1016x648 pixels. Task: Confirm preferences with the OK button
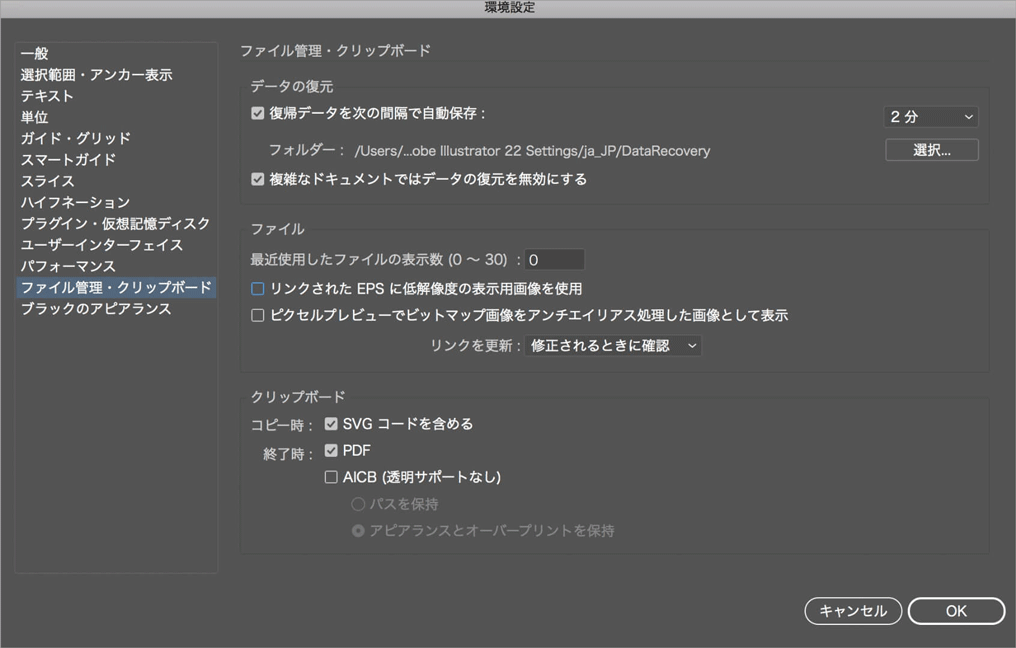[955, 610]
